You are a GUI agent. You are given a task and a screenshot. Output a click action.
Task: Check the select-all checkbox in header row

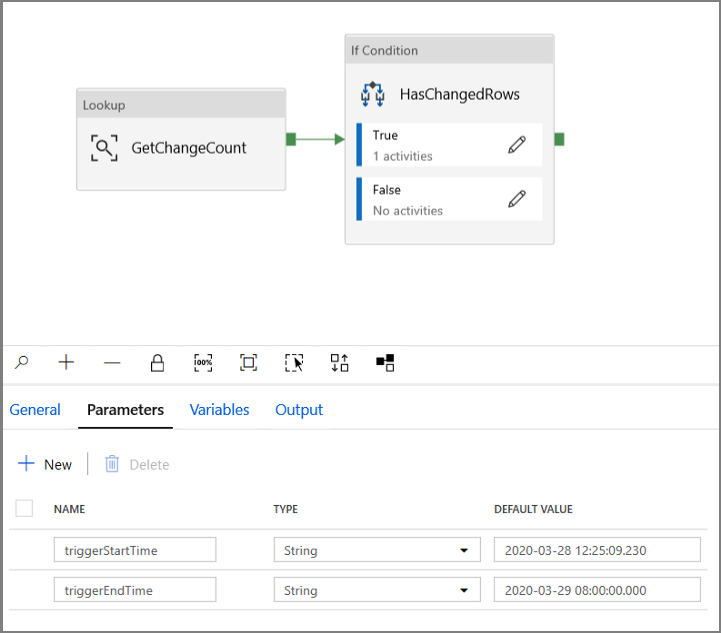[25, 509]
